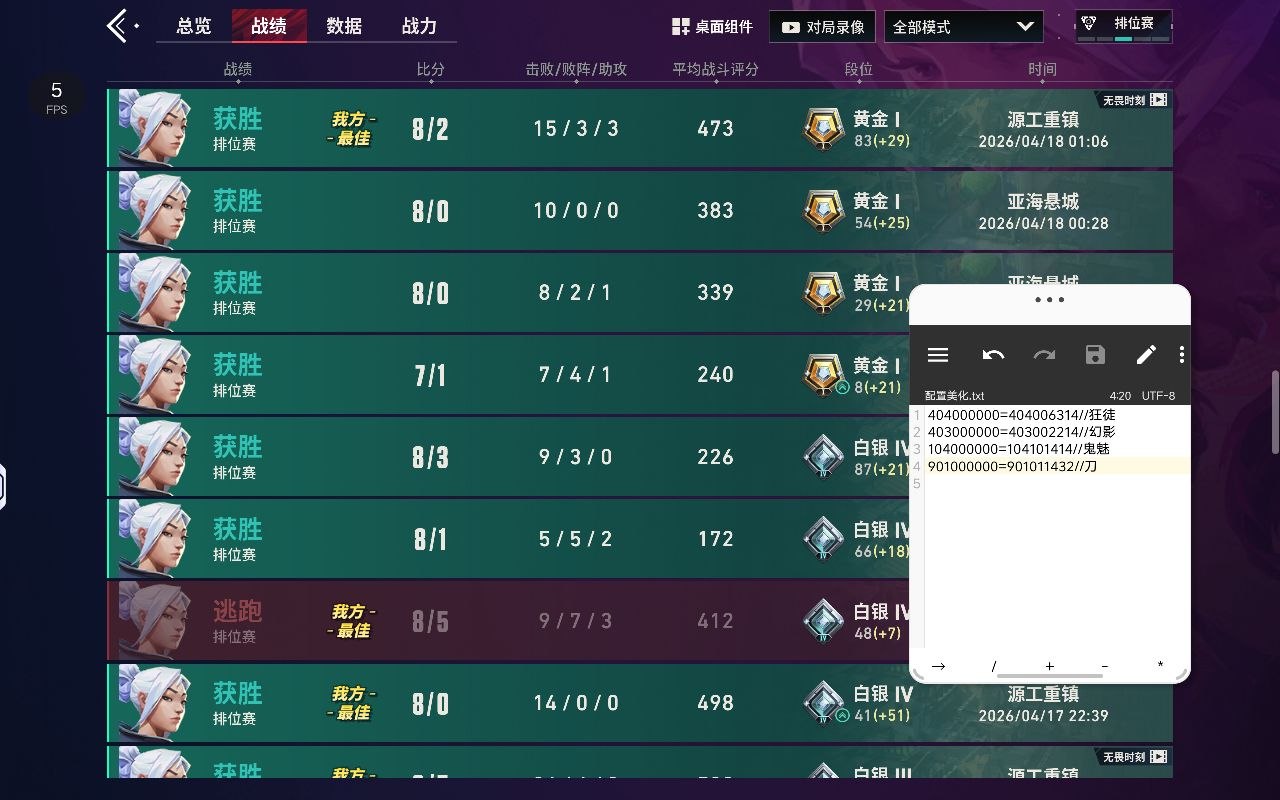Toggle edit mode with the pencil icon
Screen dimensions: 1280x800
[x=1146, y=355]
